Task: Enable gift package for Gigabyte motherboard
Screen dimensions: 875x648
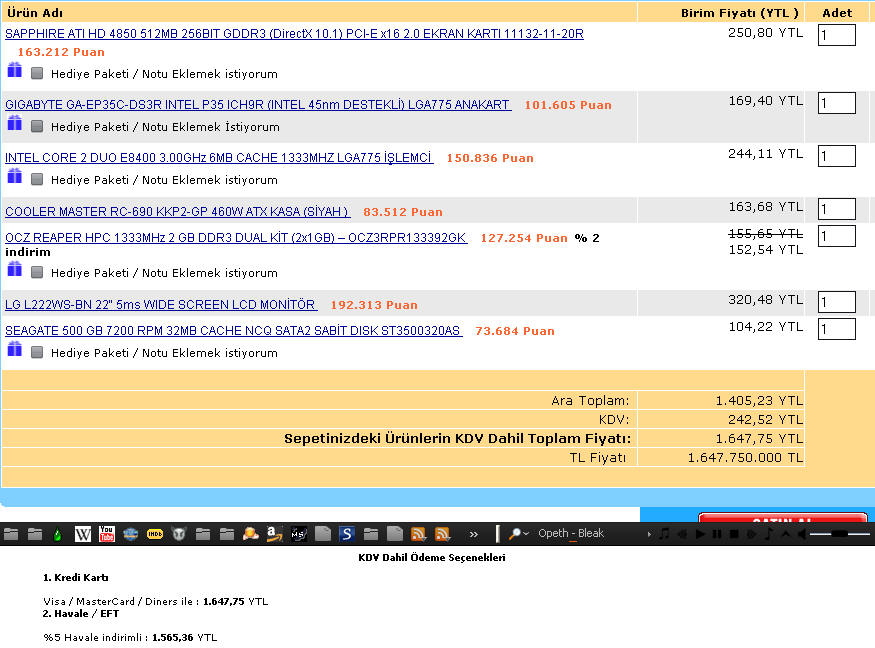Action: [37, 127]
